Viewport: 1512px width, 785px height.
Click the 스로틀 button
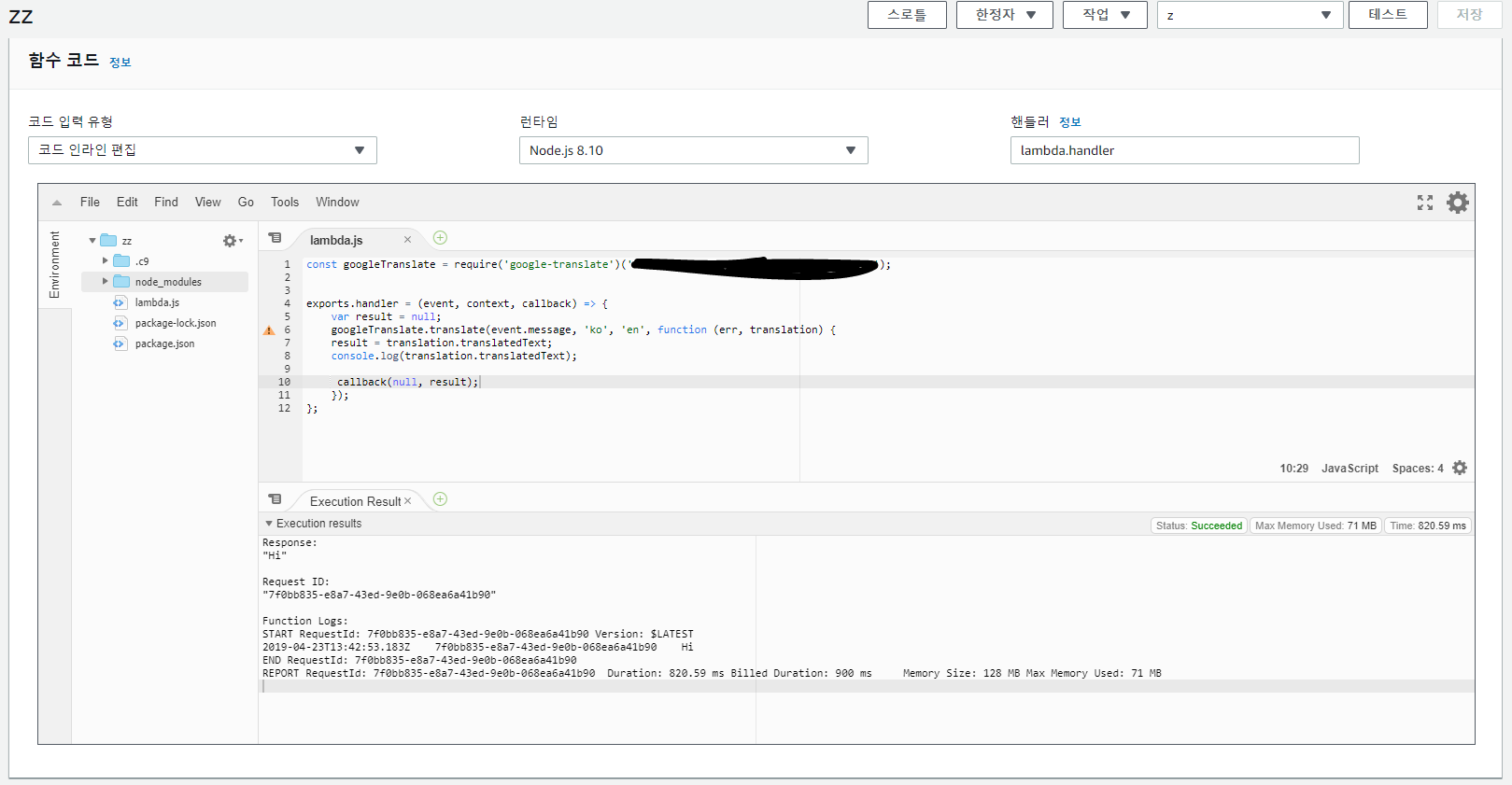click(x=907, y=15)
